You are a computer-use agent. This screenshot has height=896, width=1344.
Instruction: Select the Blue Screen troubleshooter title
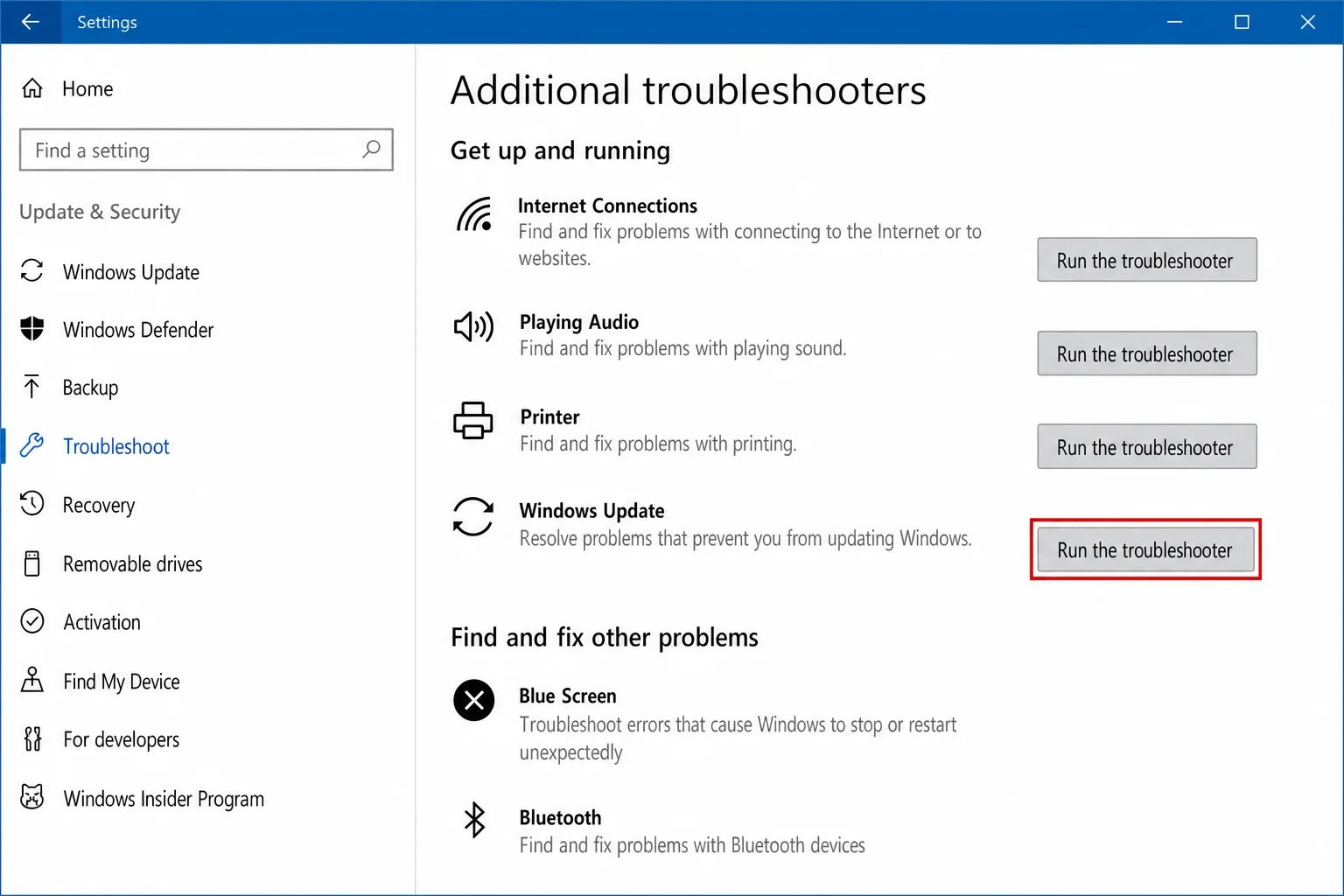568,696
